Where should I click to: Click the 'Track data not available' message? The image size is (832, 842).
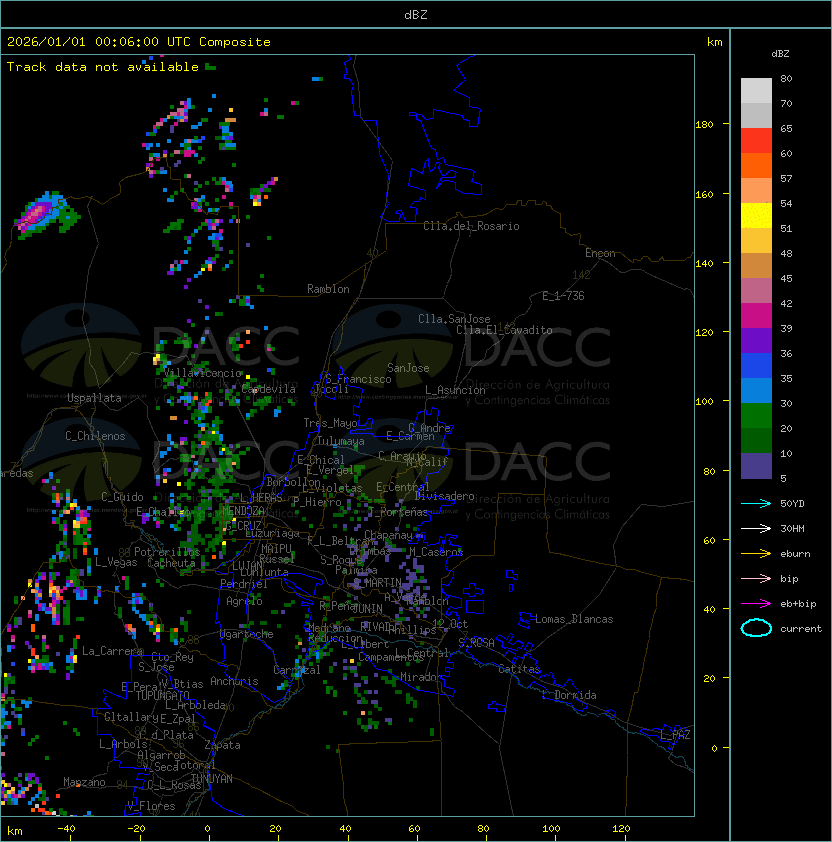point(103,67)
